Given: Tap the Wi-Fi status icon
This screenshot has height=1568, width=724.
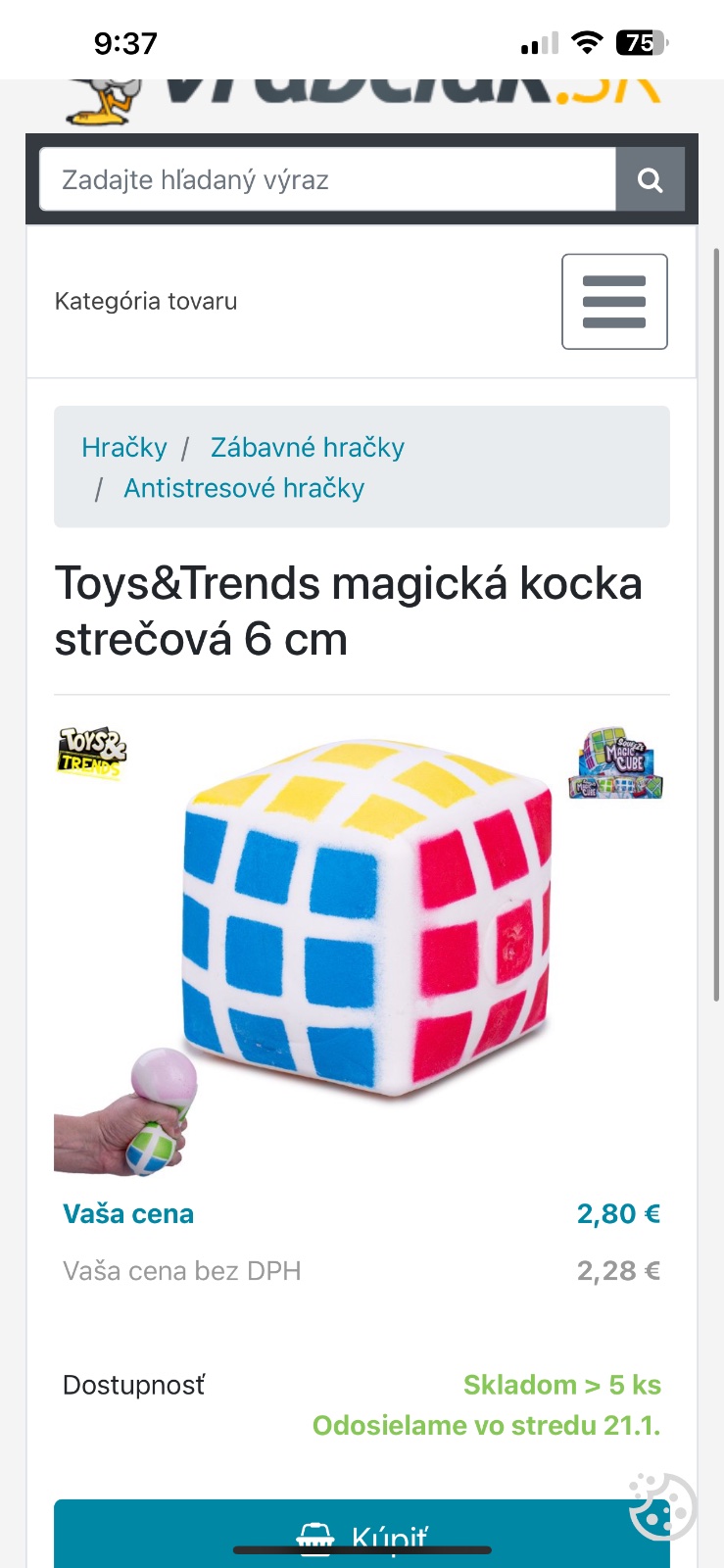Looking at the screenshot, I should tap(587, 43).
